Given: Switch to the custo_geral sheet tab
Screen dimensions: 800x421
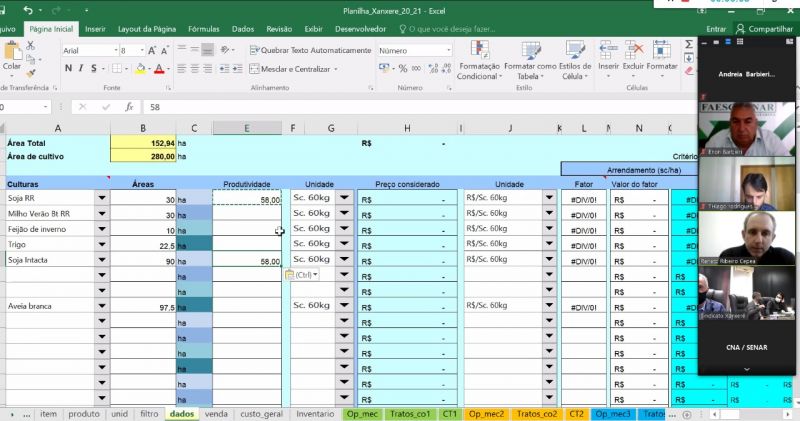Looking at the screenshot, I should click(x=261, y=414).
